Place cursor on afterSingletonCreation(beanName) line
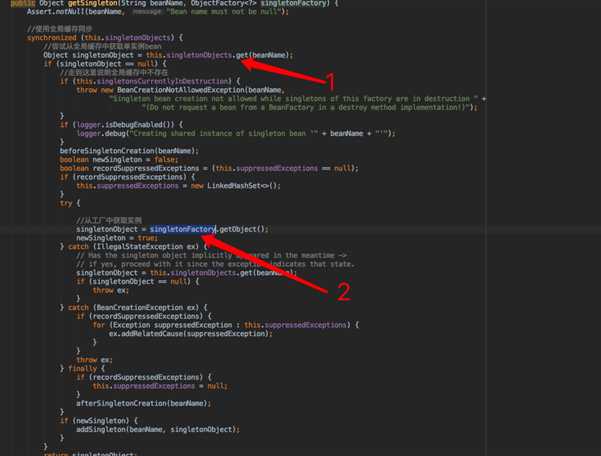This screenshot has height=456, width=601. pos(143,403)
